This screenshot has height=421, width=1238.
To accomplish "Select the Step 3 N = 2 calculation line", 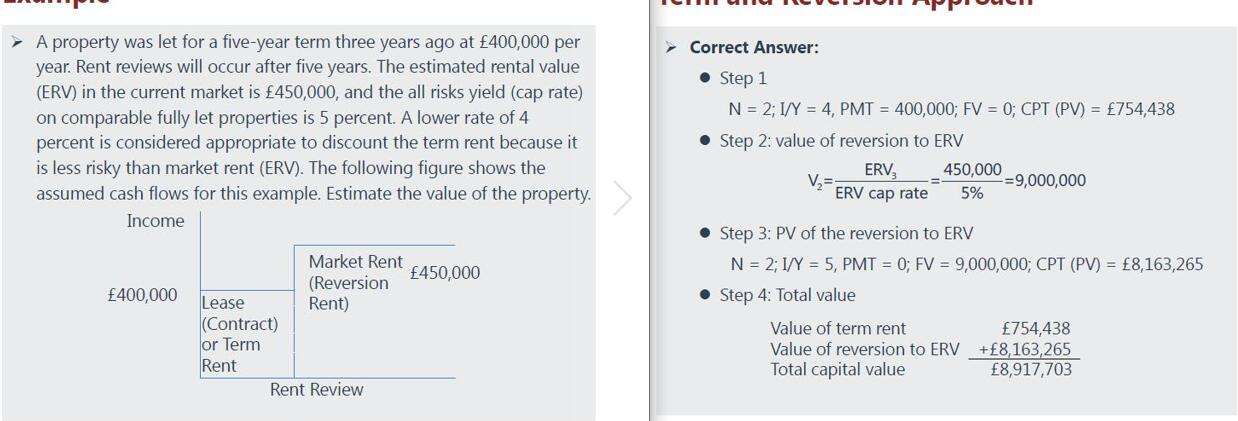I will pos(965,265).
